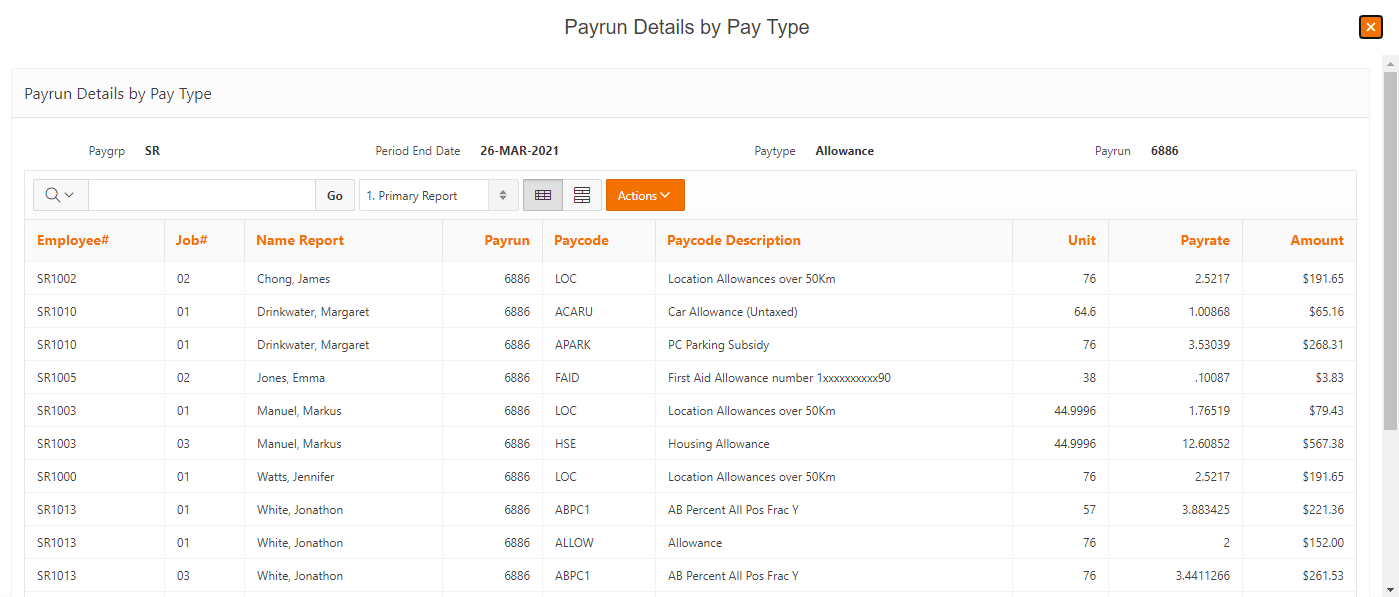Sort by the Amount column header

point(1317,240)
